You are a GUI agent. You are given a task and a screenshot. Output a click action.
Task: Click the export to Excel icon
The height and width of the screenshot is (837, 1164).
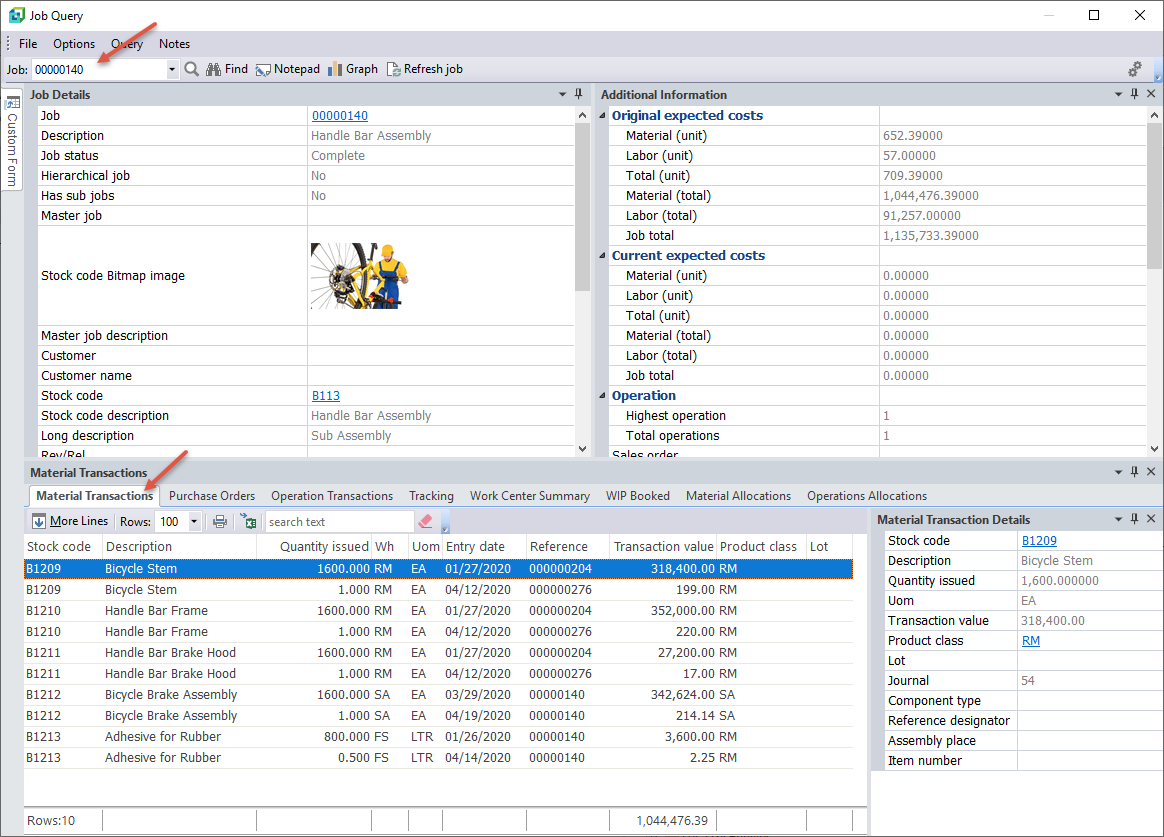click(x=248, y=522)
